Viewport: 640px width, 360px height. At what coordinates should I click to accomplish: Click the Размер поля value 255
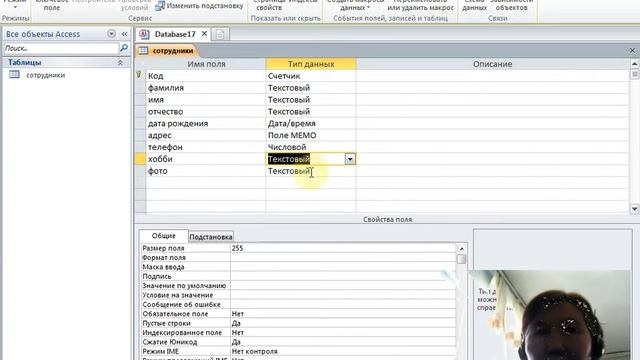tap(343, 248)
